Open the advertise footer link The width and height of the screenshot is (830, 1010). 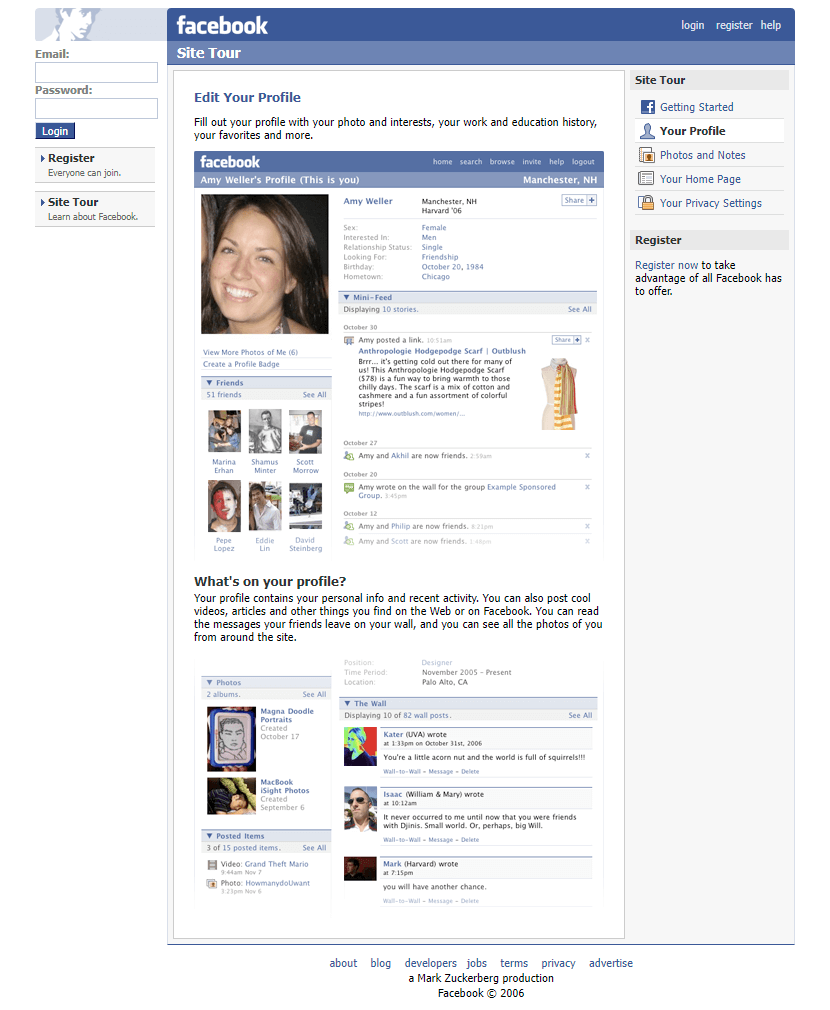pos(610,963)
